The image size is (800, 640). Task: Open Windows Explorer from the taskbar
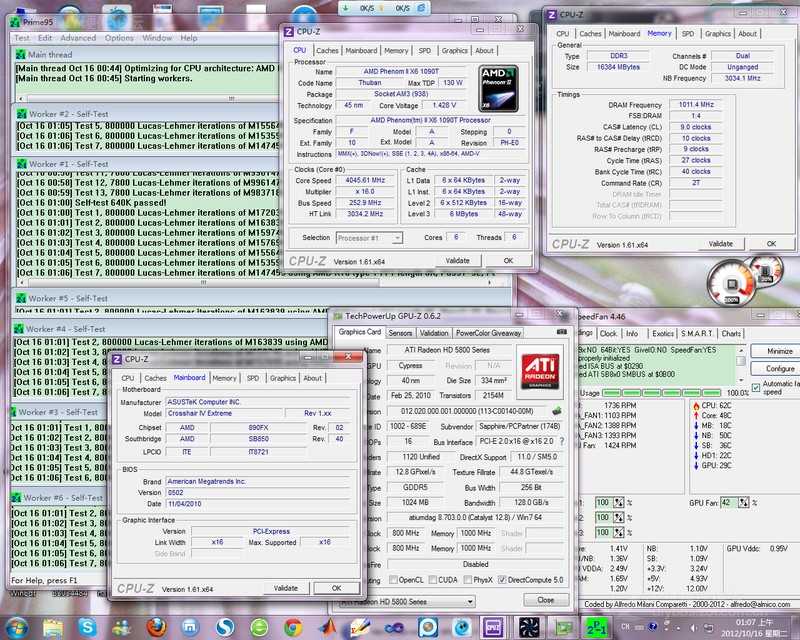click(53, 627)
